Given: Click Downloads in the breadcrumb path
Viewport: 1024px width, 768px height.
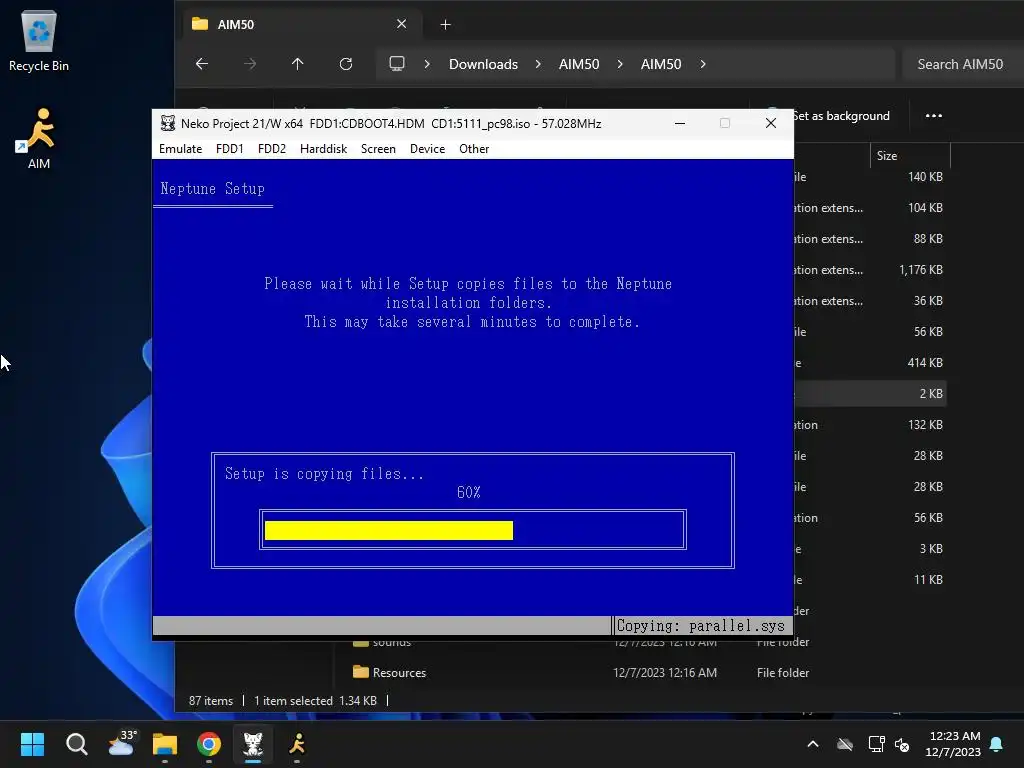Looking at the screenshot, I should [483, 64].
